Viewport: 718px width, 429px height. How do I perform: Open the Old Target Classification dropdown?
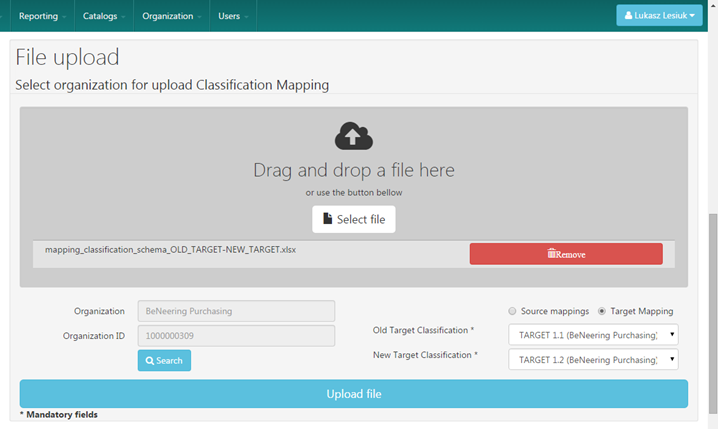click(x=593, y=334)
